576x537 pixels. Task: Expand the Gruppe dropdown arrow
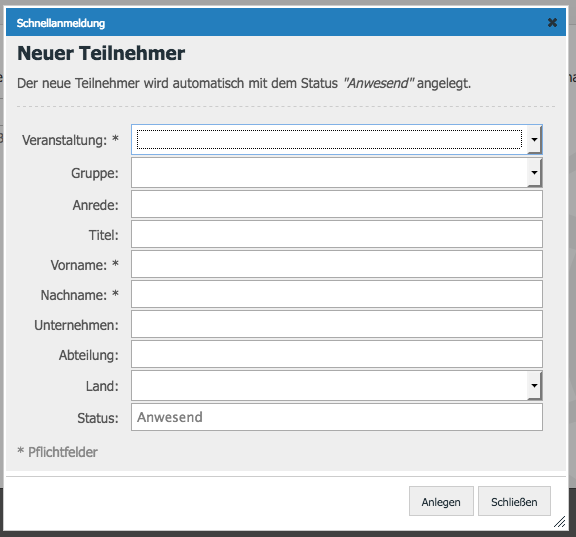(534, 173)
